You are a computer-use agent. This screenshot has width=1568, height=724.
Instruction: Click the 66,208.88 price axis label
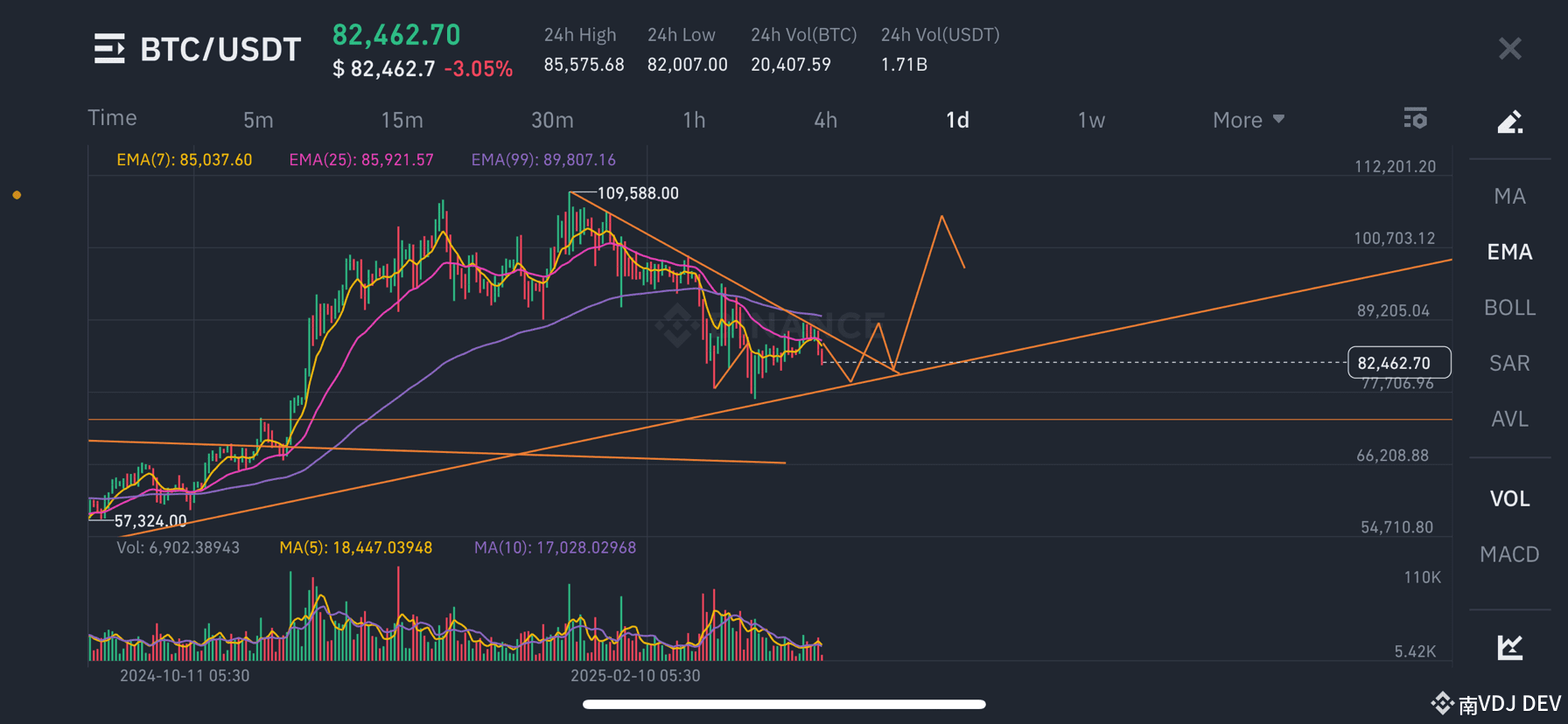coord(1392,456)
